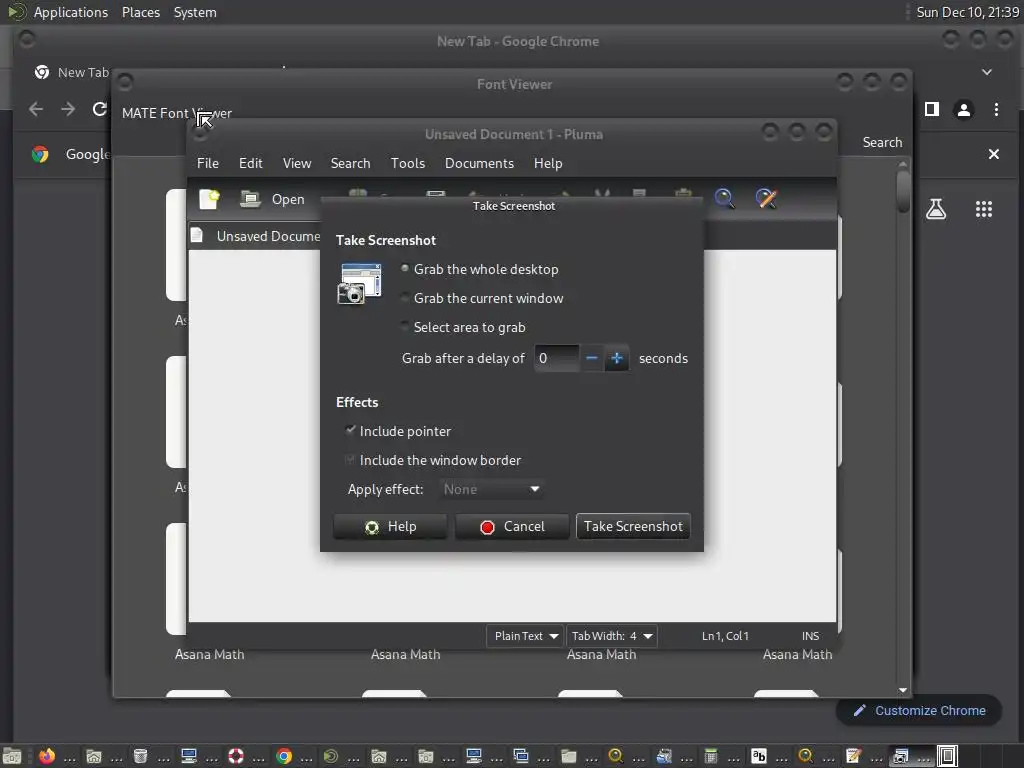Open the System menu in top panel
Viewport: 1024px width, 768px height.
[x=195, y=12]
